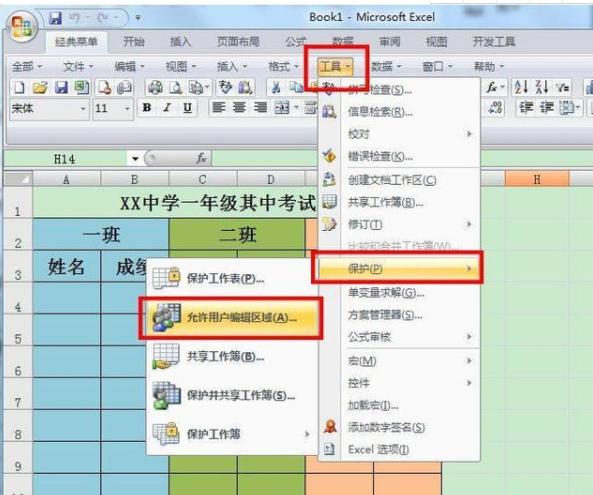Click the Increase Indent icon

pos(546,108)
